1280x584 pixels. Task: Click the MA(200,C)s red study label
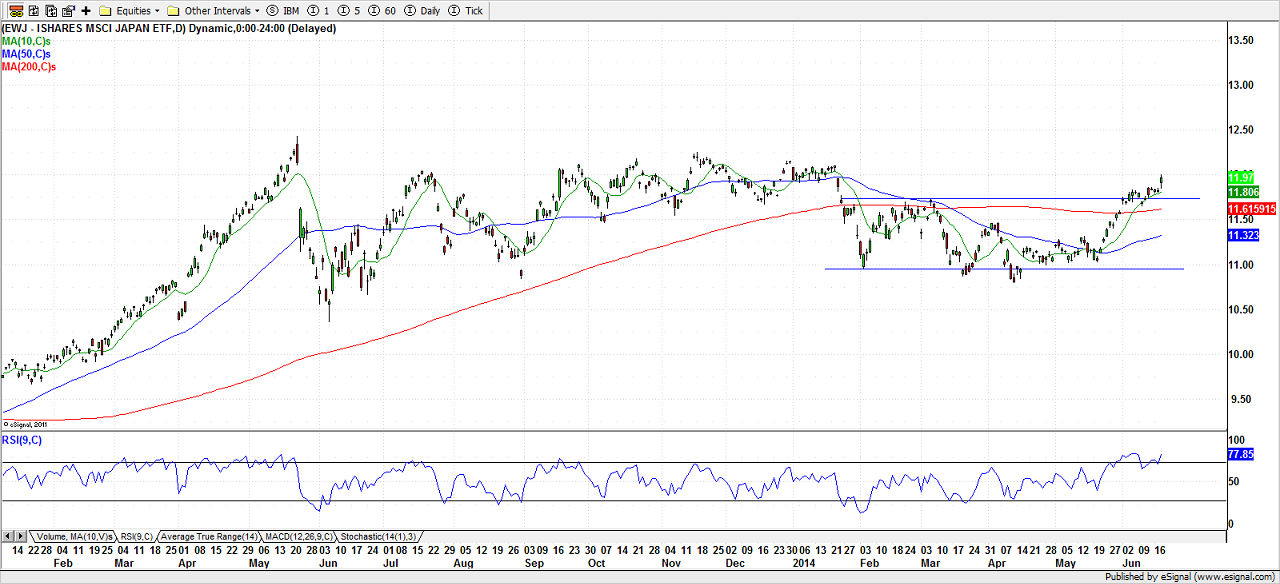coord(29,66)
